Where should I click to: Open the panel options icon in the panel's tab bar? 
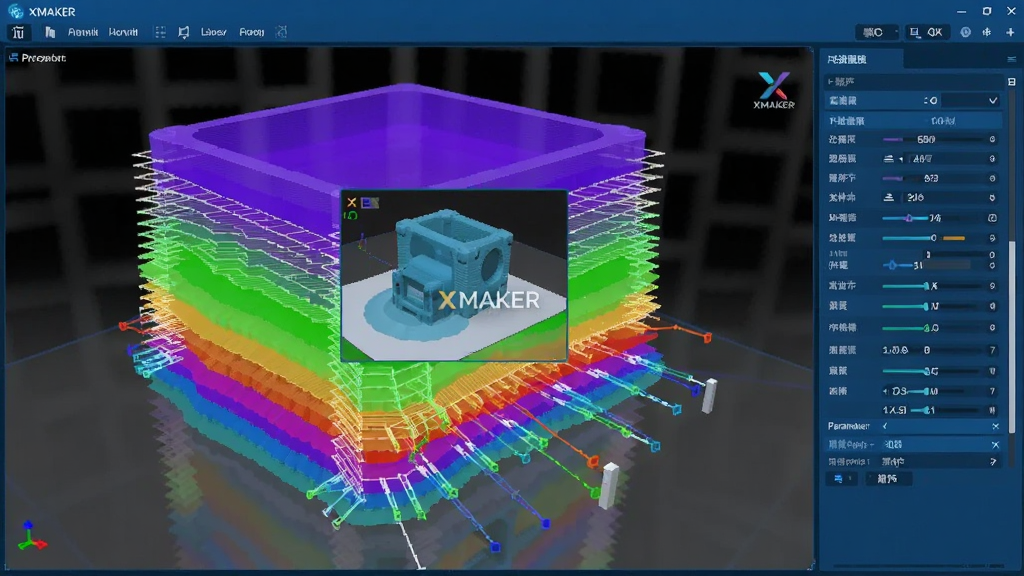coord(1012,59)
